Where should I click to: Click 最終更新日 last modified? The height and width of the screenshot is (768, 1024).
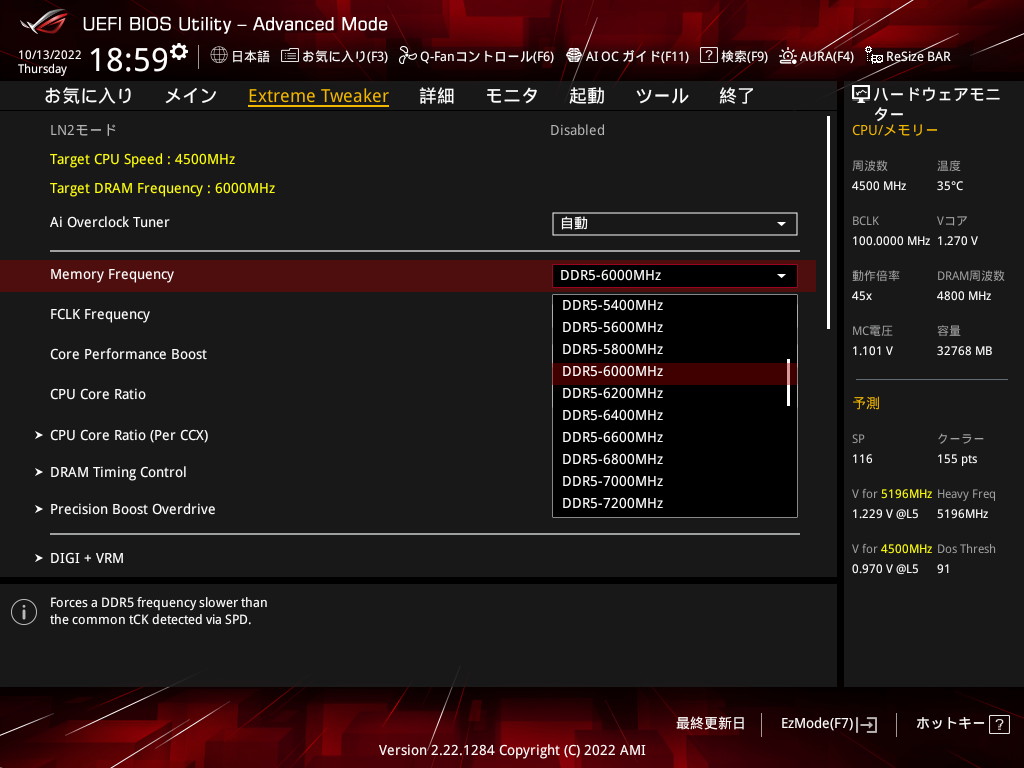click(x=710, y=724)
